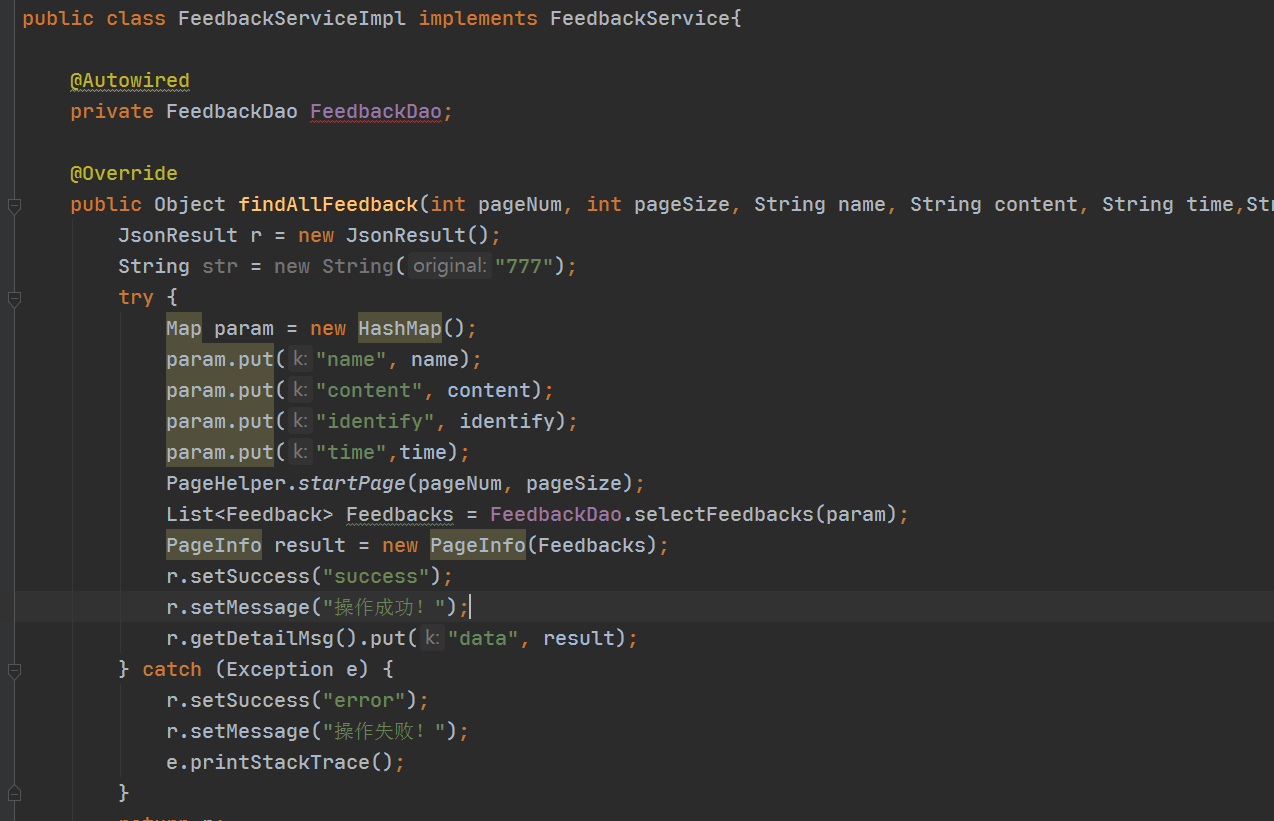
Task: Click the findAllFeedback method name
Action: 328,204
